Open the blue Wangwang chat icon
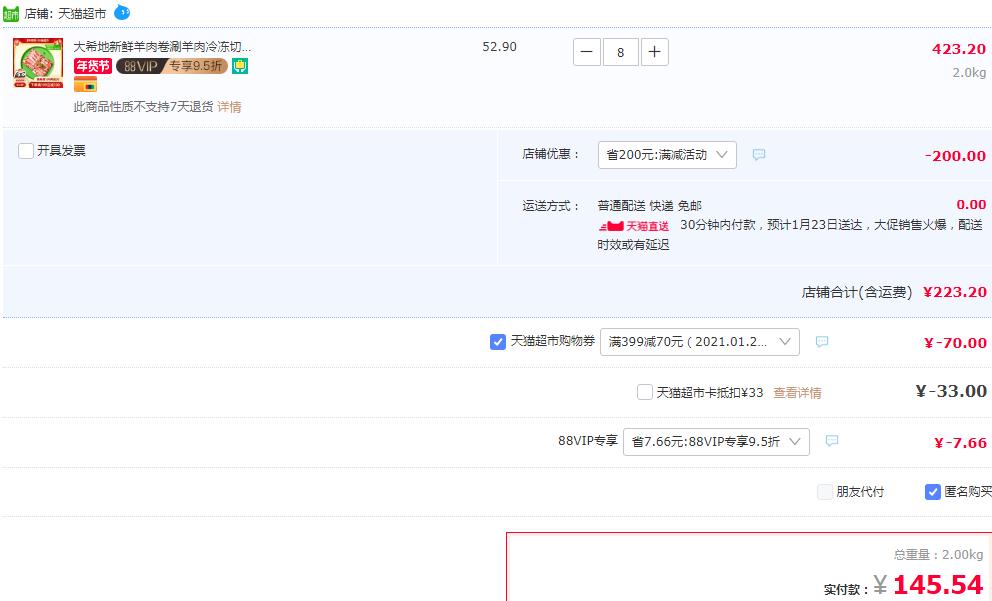992x601 pixels. (x=122, y=12)
